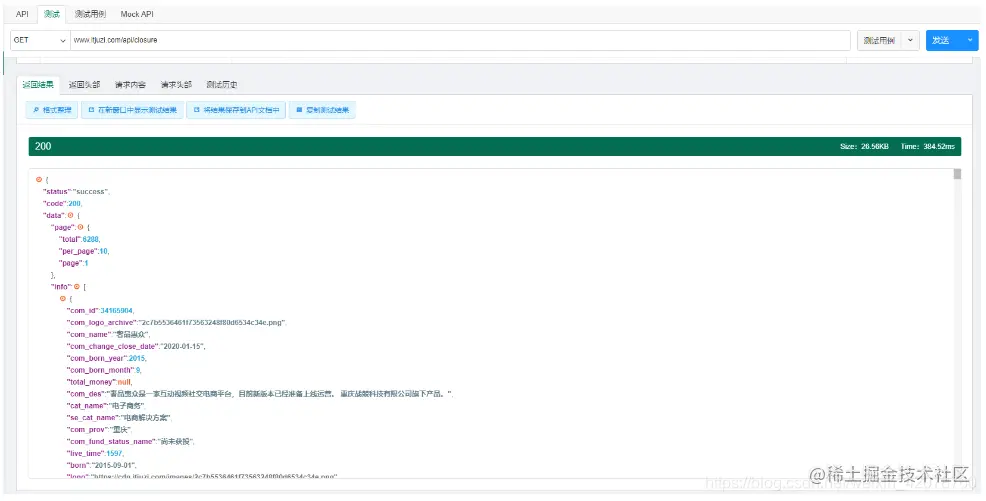986x501 pixels.
Task: Open the 测试用例 dropdown arrow
Action: click(x=910, y=40)
